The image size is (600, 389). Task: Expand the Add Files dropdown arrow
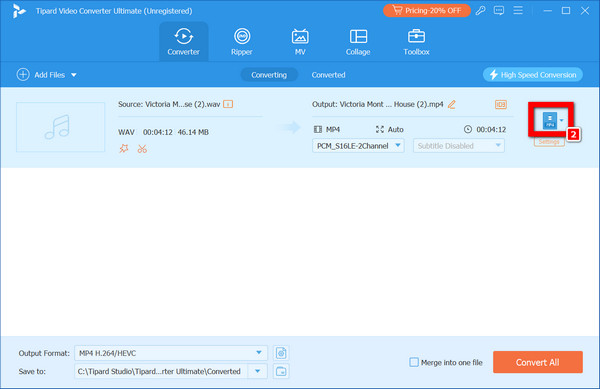[x=74, y=75]
